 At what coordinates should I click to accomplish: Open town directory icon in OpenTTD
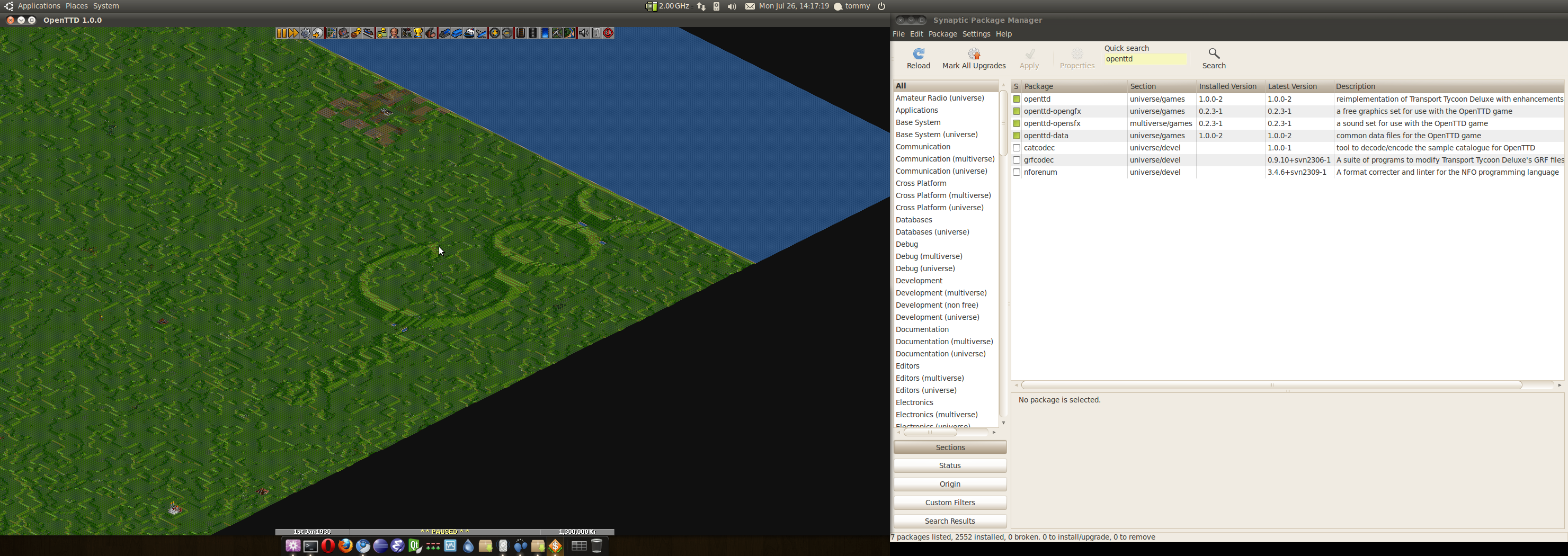point(344,33)
